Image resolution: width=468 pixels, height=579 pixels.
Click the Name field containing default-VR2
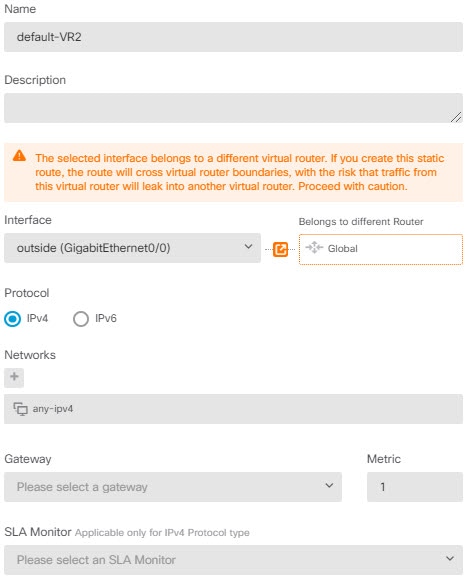233,37
